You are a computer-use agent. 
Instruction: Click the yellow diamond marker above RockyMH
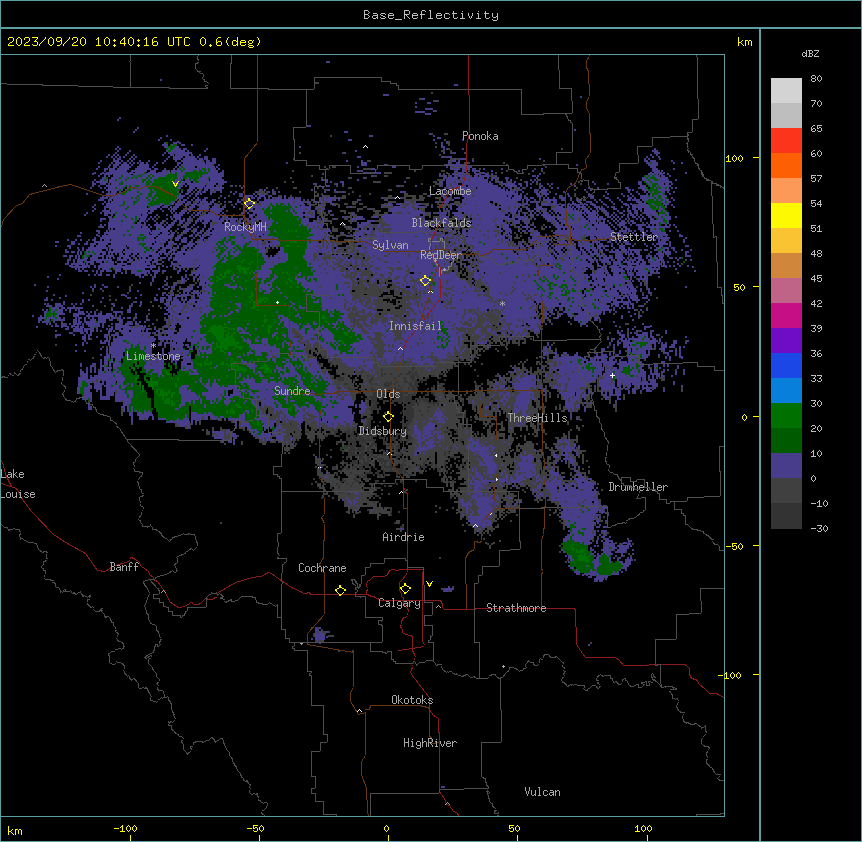[249, 203]
